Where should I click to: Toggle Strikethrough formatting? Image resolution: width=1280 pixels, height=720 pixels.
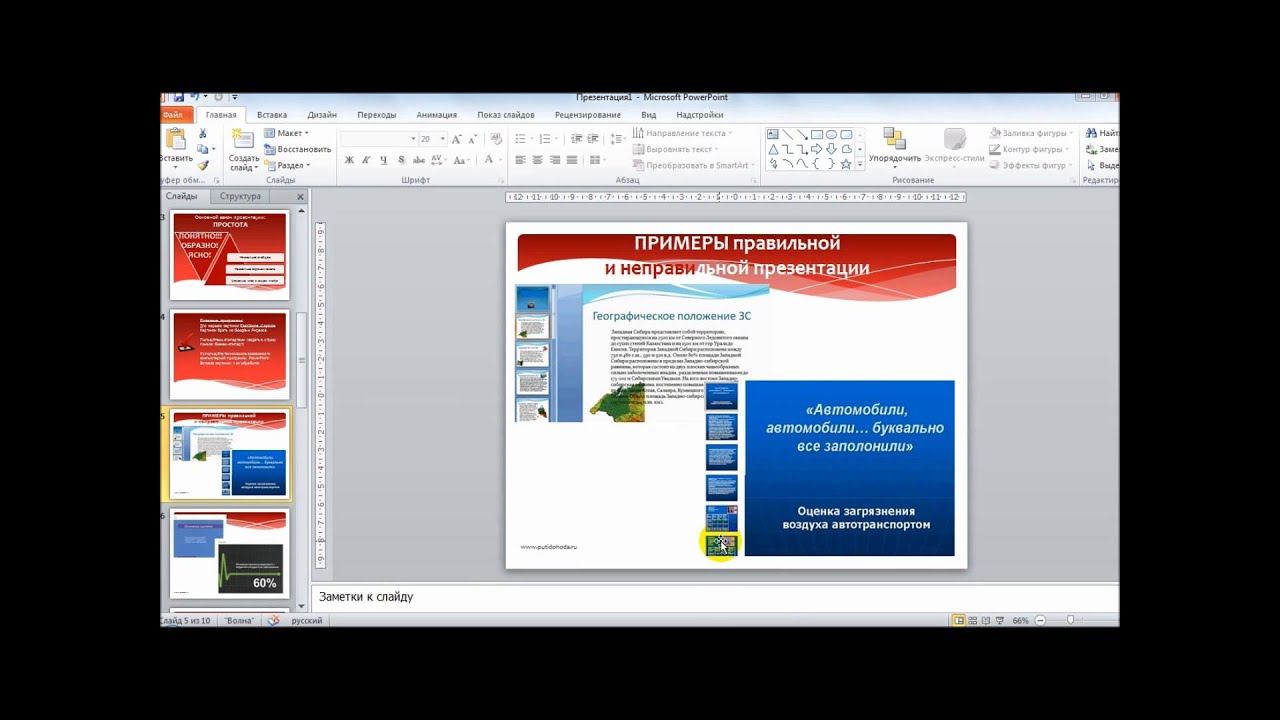click(x=419, y=160)
